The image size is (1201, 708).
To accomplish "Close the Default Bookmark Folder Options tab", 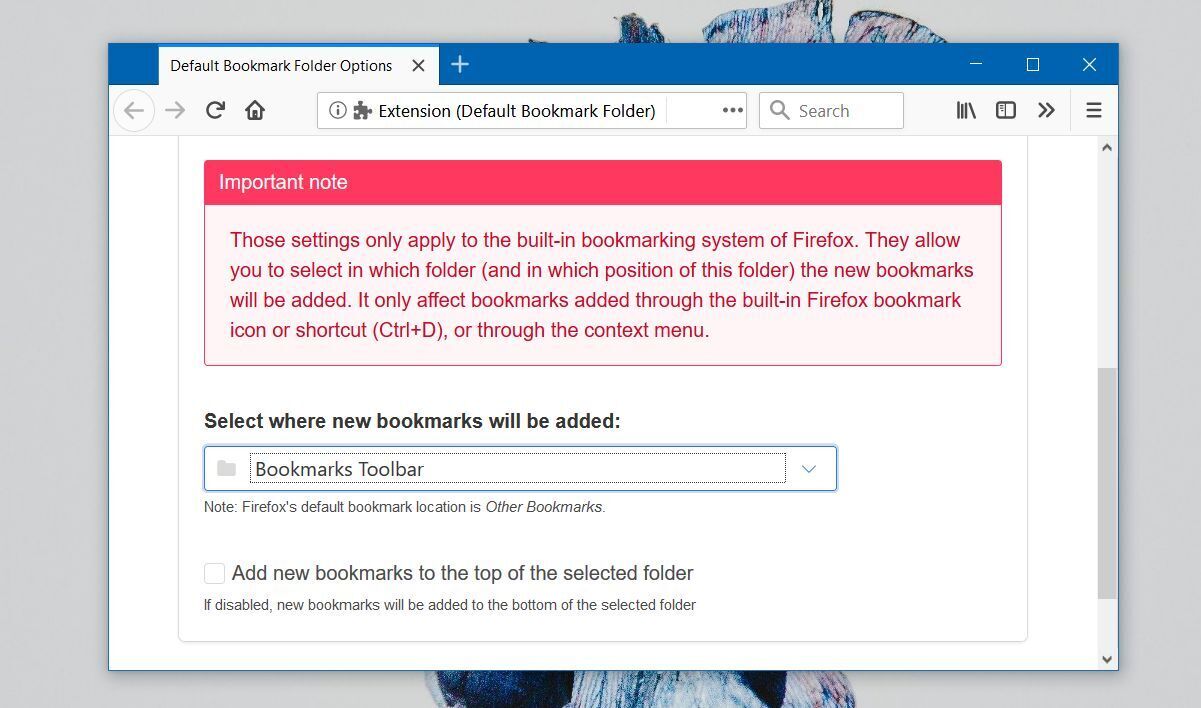I will (419, 66).
